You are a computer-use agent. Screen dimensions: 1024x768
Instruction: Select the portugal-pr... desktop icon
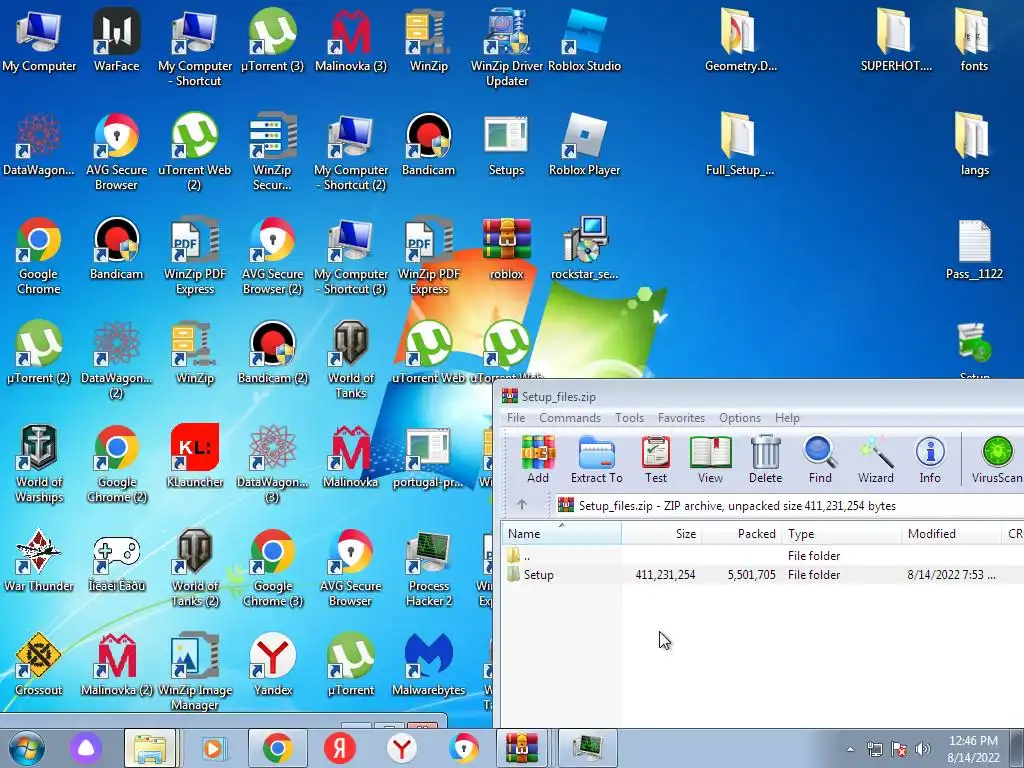[428, 456]
